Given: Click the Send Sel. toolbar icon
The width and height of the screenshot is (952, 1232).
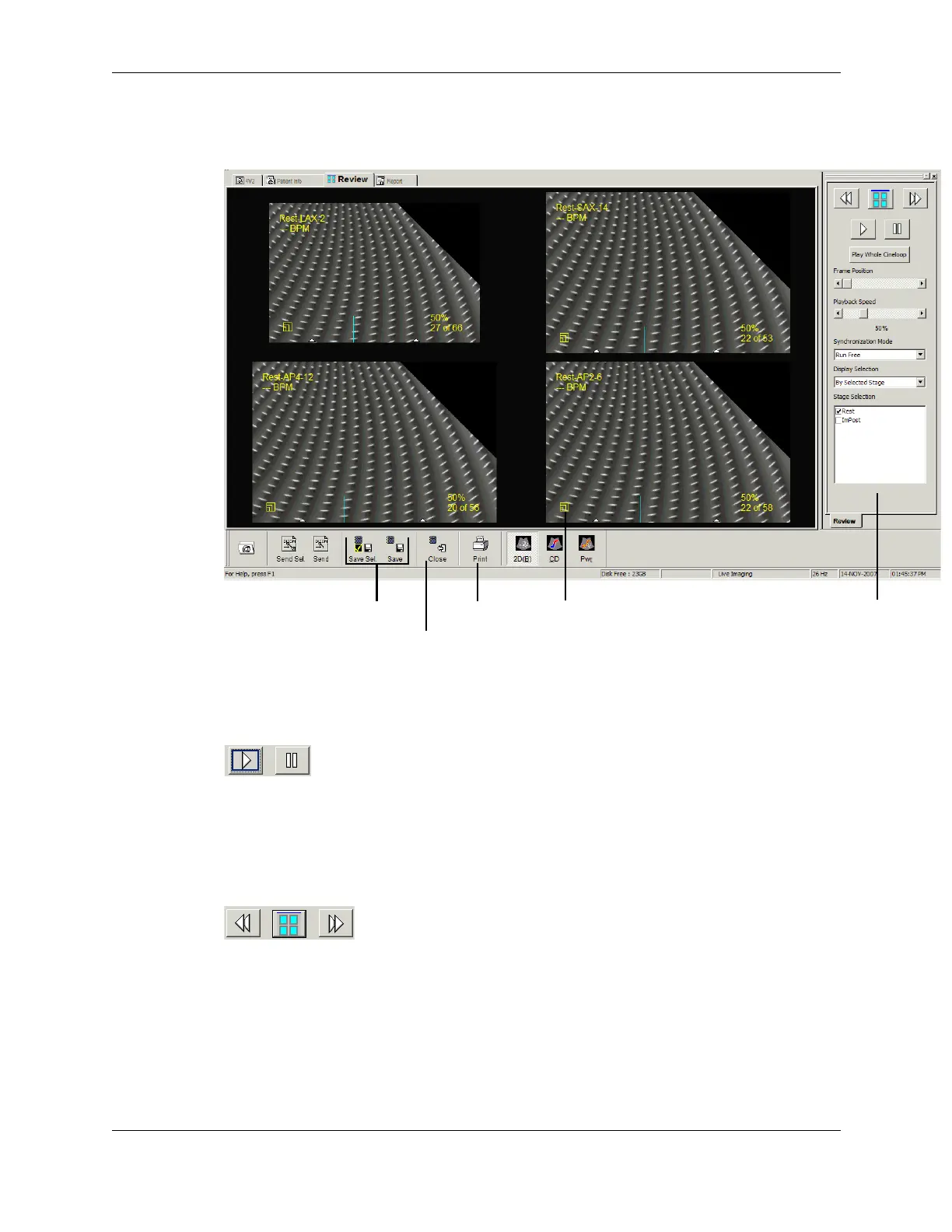Looking at the screenshot, I should (289, 548).
